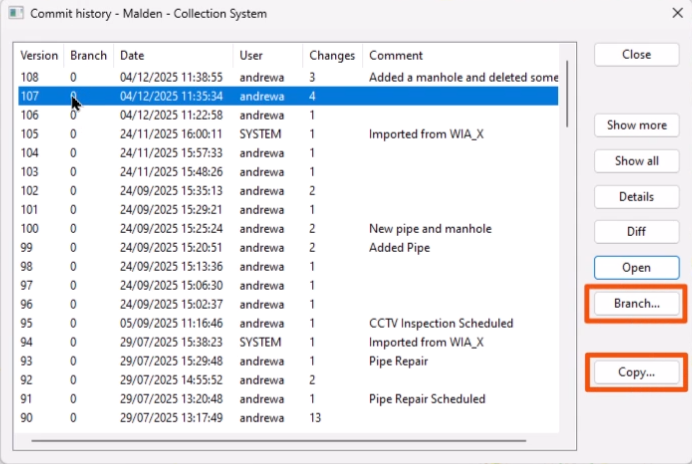This screenshot has height=464, width=692.
Task: Click SYSTEM user in version 94 row
Action: pos(260,343)
